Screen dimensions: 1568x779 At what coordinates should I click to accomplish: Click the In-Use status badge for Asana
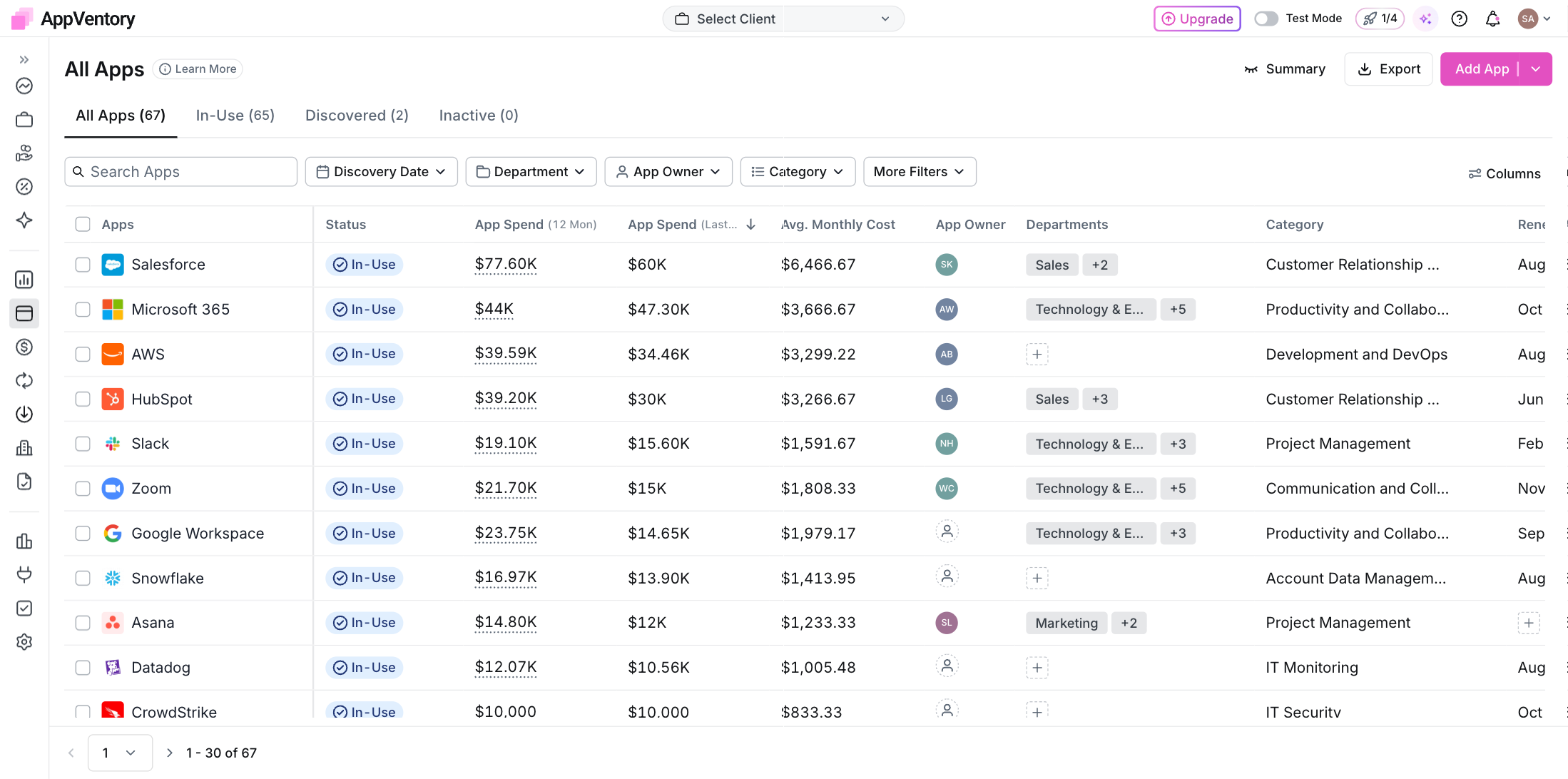click(365, 623)
